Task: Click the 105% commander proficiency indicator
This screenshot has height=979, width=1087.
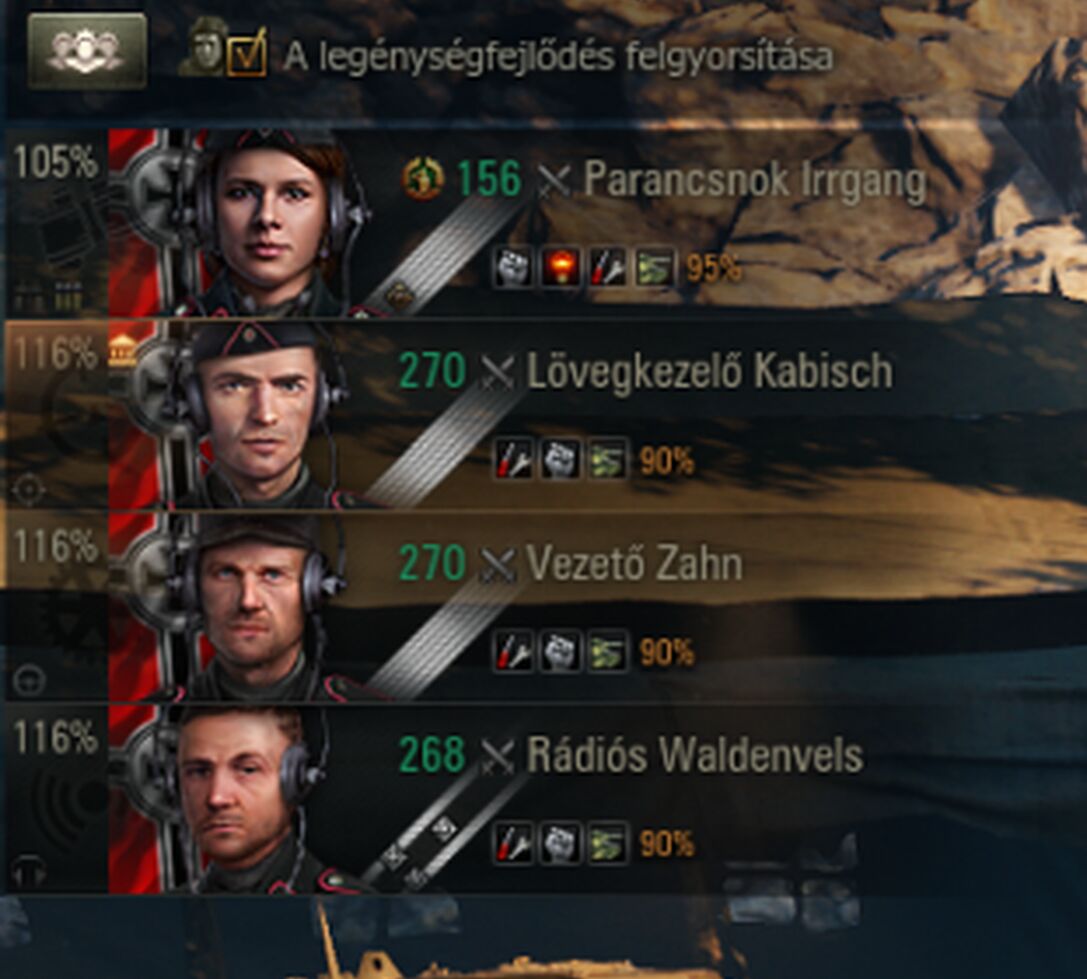Action: click(55, 162)
